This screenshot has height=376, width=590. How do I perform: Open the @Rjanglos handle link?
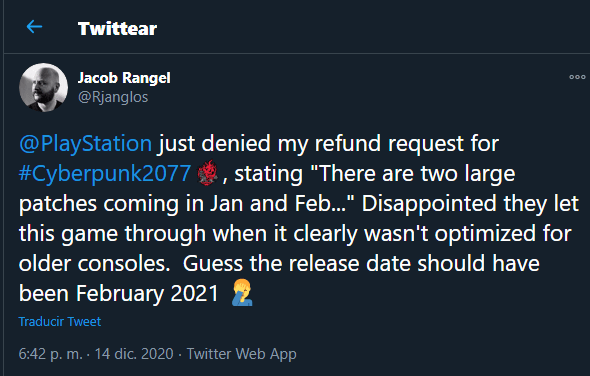point(113,97)
